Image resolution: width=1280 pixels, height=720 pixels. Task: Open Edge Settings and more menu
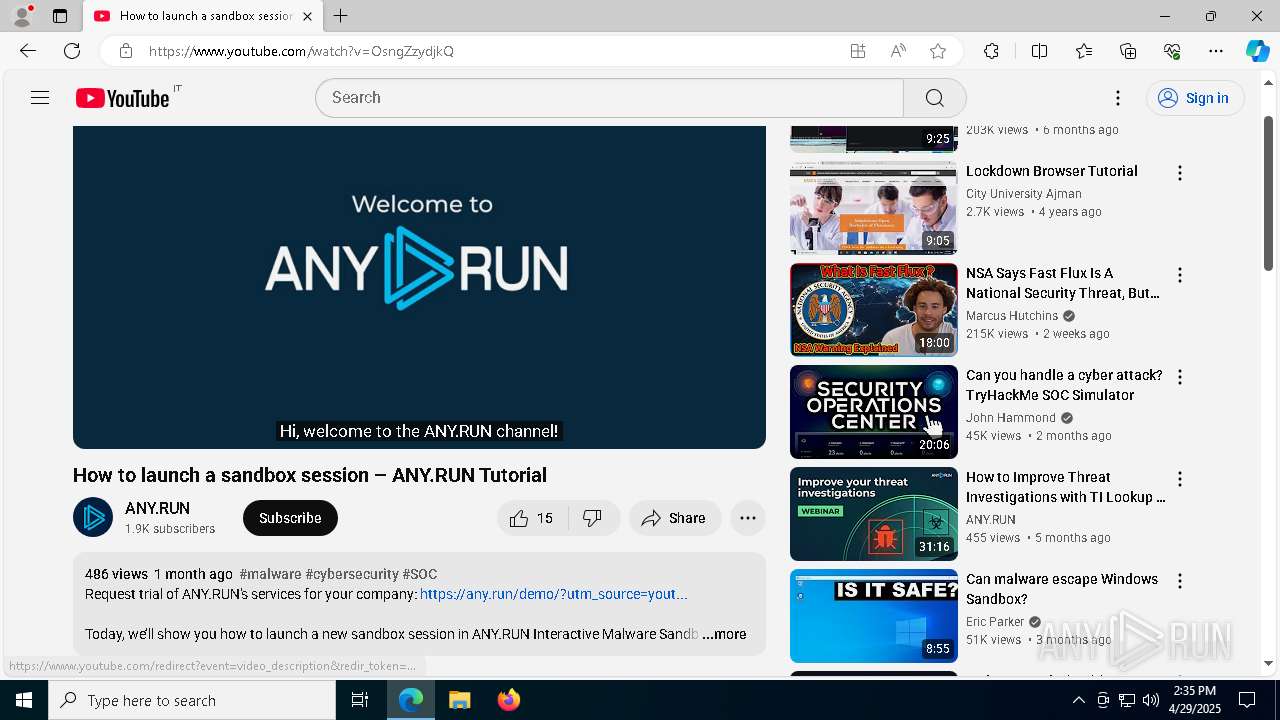(x=1216, y=51)
